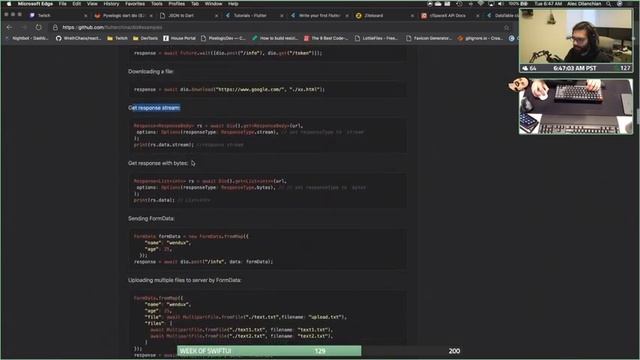Open the PixelogicDev bookmark

(223, 38)
